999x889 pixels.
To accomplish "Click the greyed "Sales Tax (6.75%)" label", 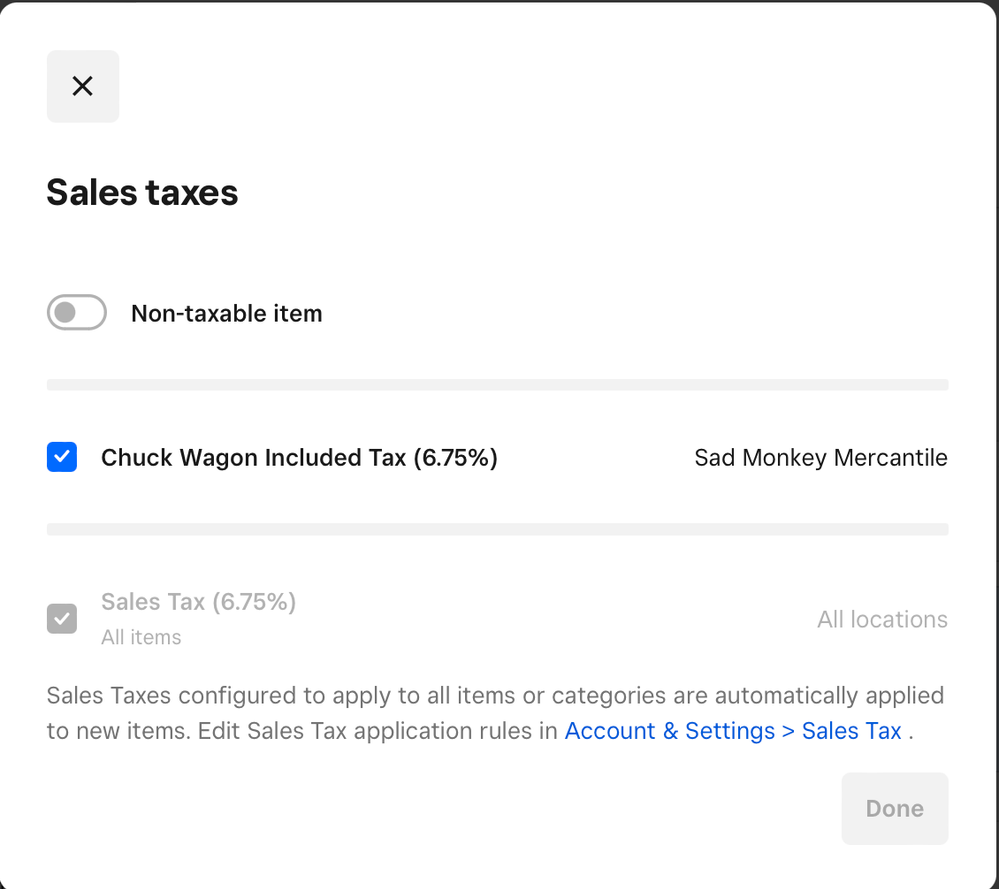I will [x=198, y=602].
